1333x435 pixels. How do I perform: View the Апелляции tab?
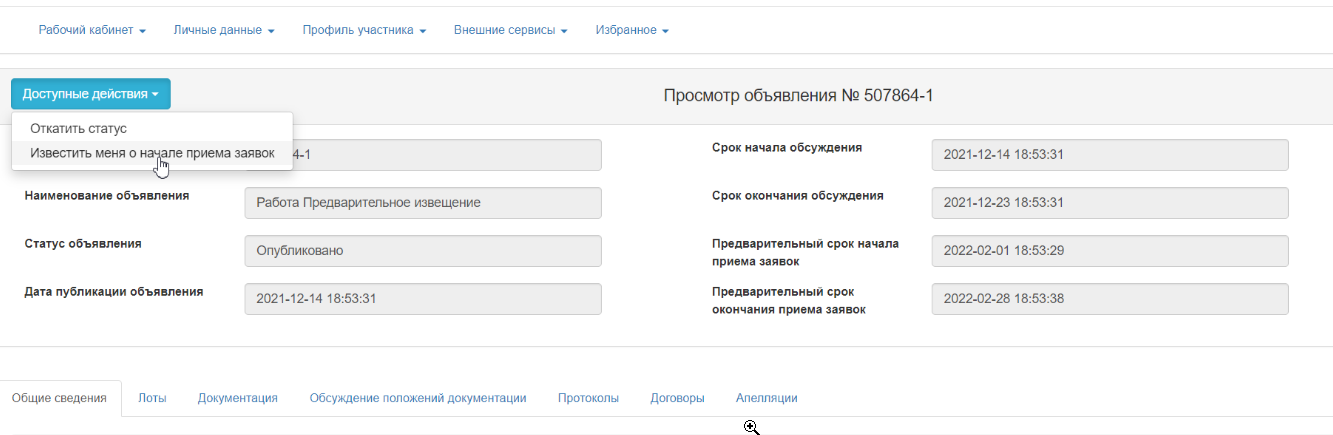(766, 398)
